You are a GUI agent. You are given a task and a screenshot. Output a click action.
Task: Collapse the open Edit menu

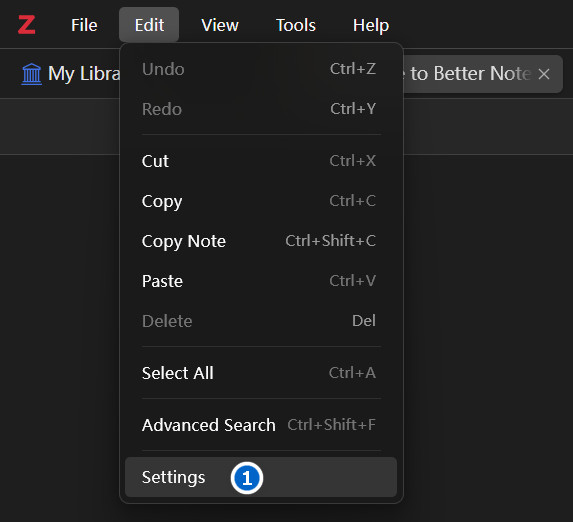[x=149, y=25]
